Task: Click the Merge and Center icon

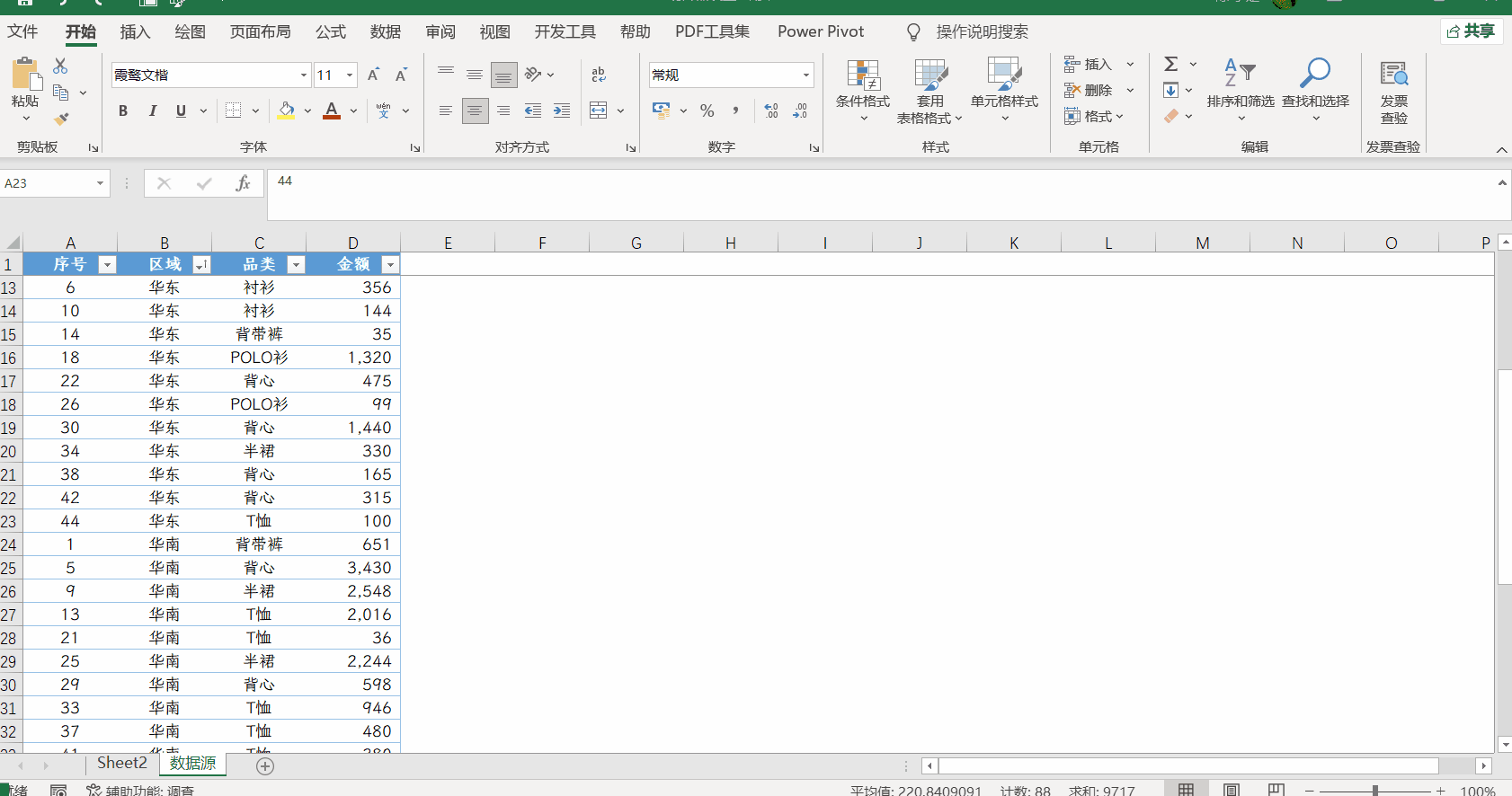Action: tap(599, 111)
